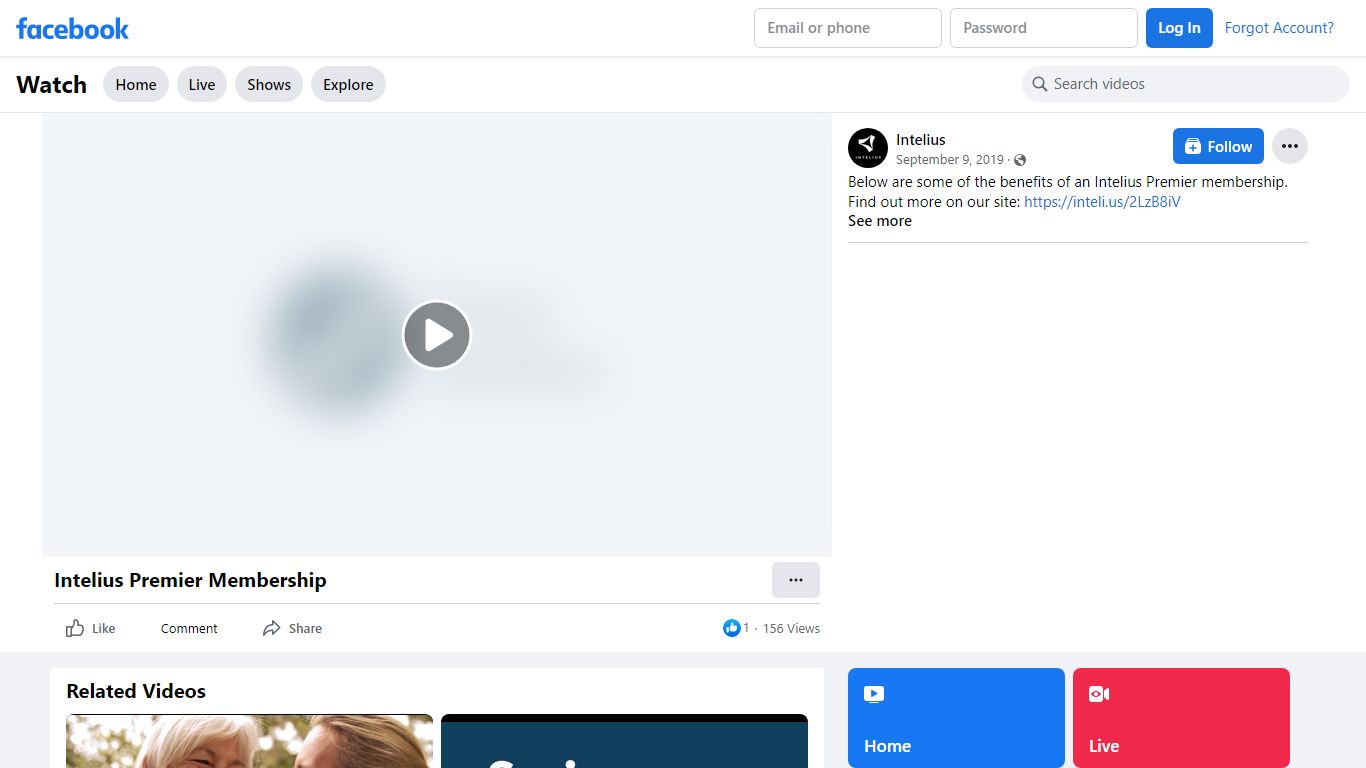Click the Live tile camera icon

(x=1099, y=694)
